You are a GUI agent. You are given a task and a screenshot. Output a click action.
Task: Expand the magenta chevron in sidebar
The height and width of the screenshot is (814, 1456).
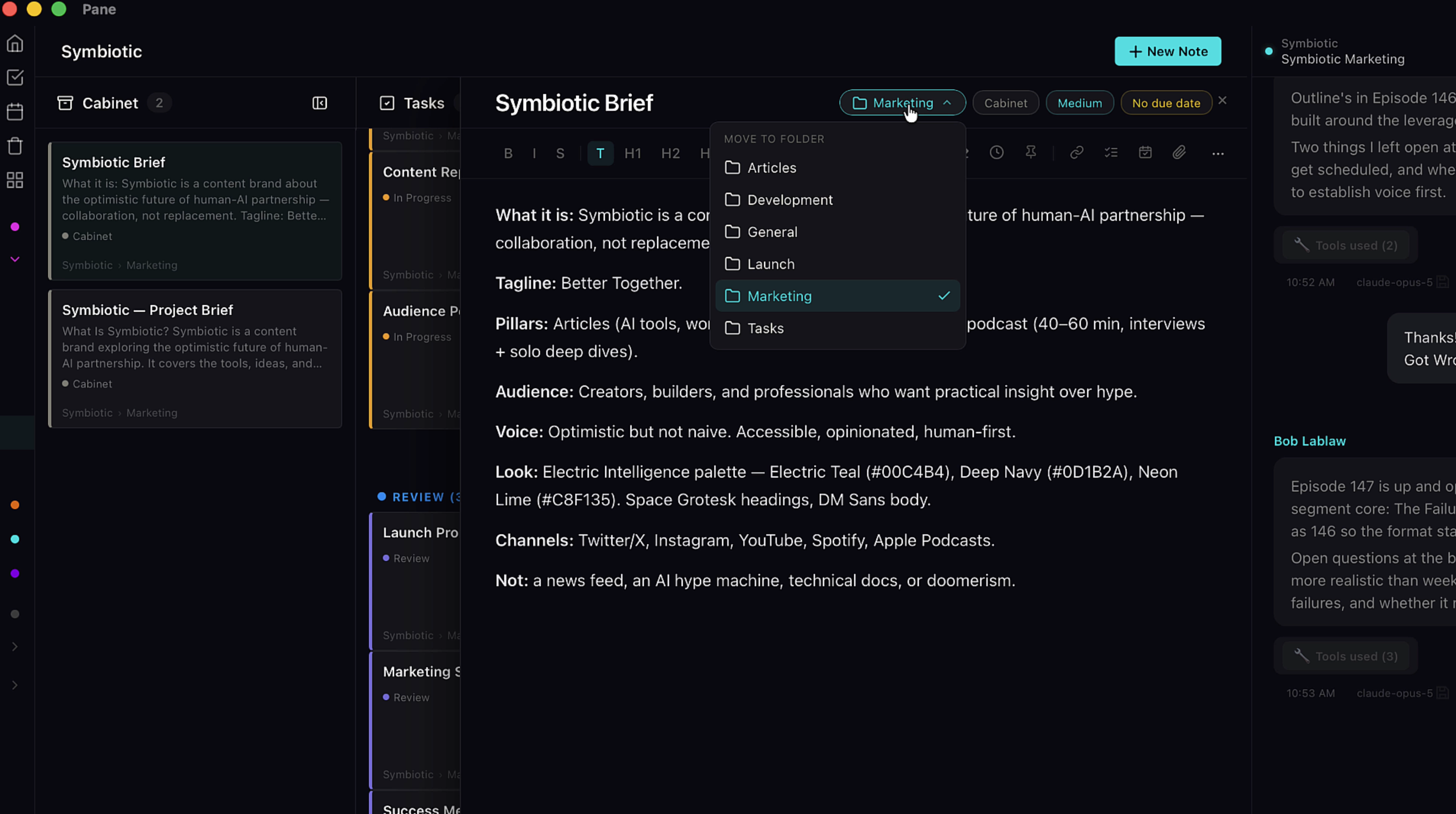tap(15, 259)
